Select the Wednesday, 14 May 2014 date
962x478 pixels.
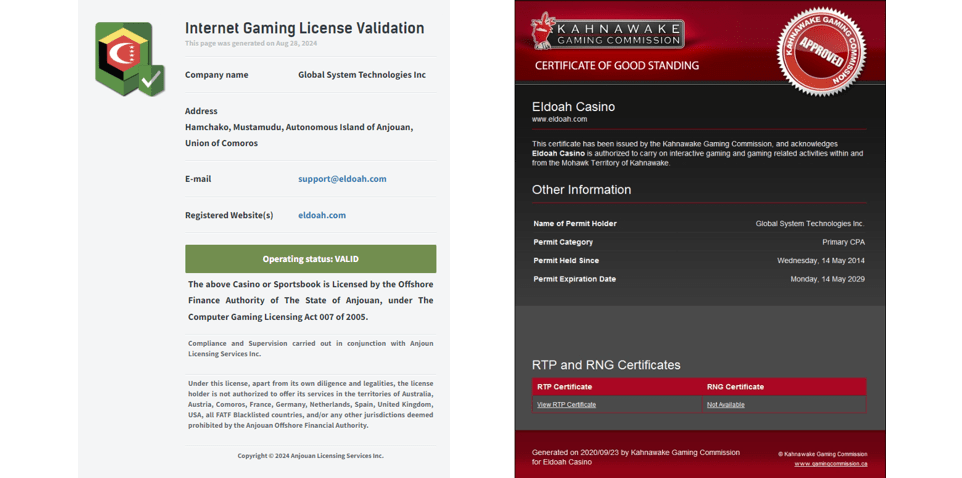point(821,261)
